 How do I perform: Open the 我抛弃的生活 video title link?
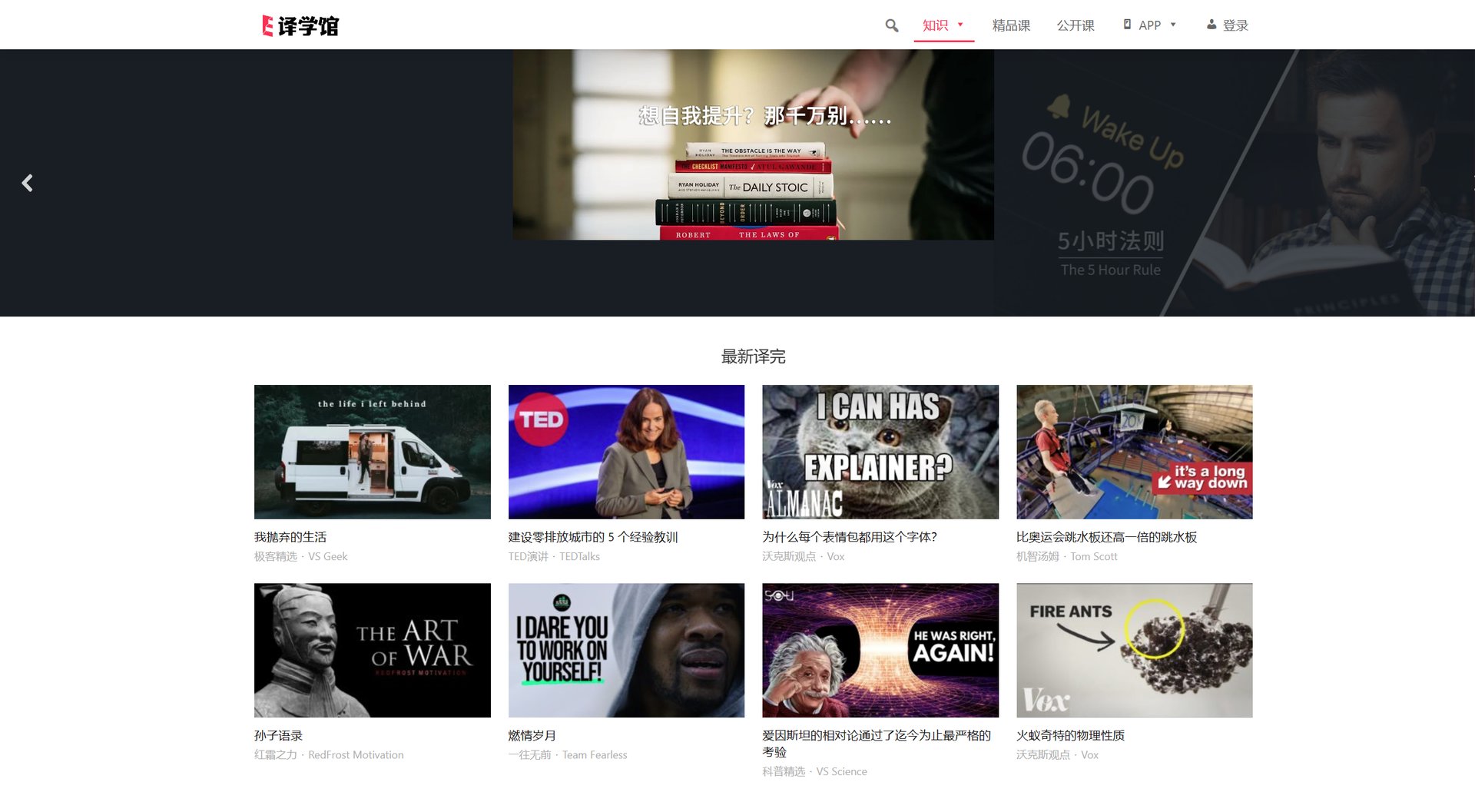click(x=290, y=537)
